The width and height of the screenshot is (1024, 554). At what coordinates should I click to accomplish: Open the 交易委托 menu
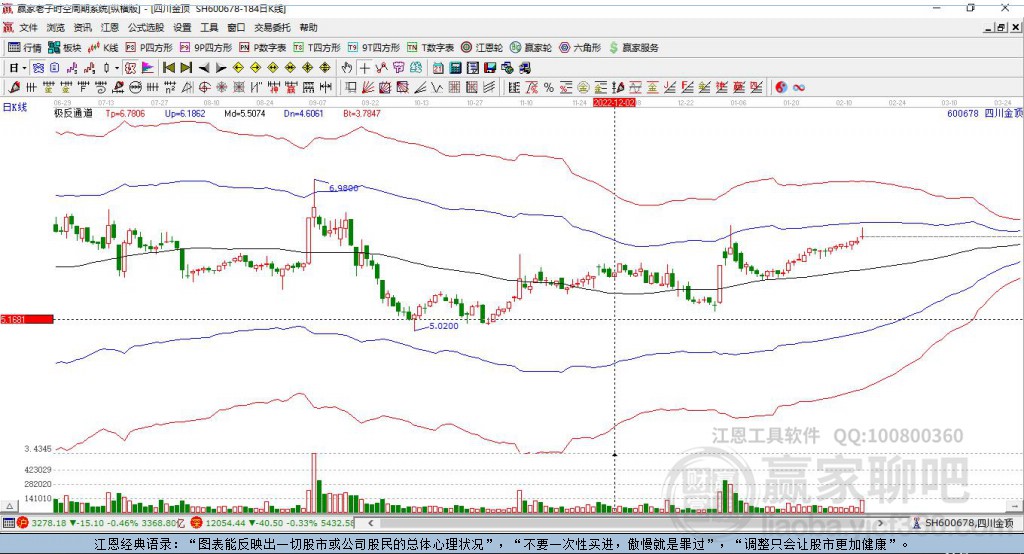pos(272,27)
